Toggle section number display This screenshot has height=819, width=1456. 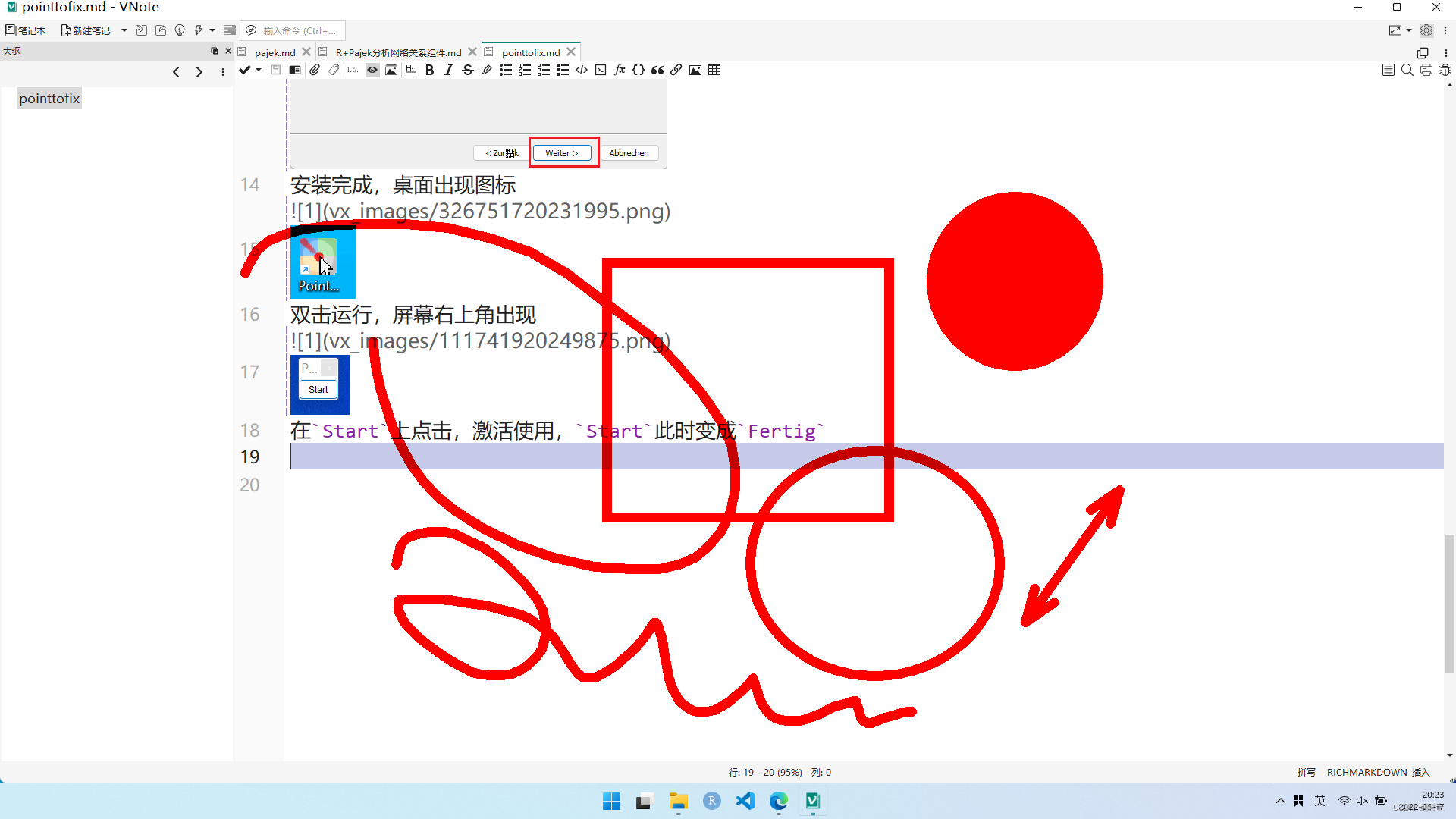353,70
